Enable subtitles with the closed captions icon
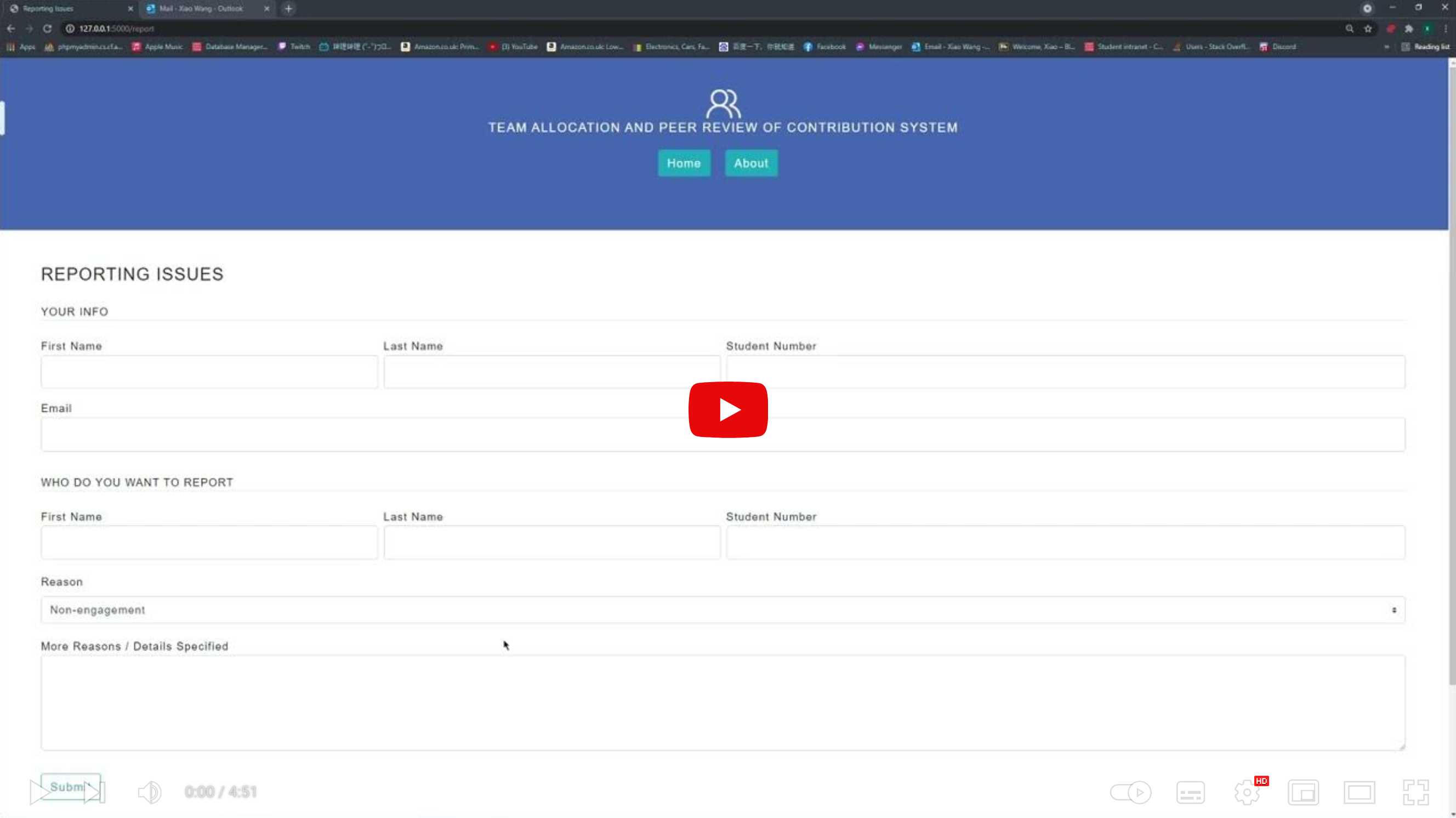Image resolution: width=1456 pixels, height=818 pixels. (1190, 792)
